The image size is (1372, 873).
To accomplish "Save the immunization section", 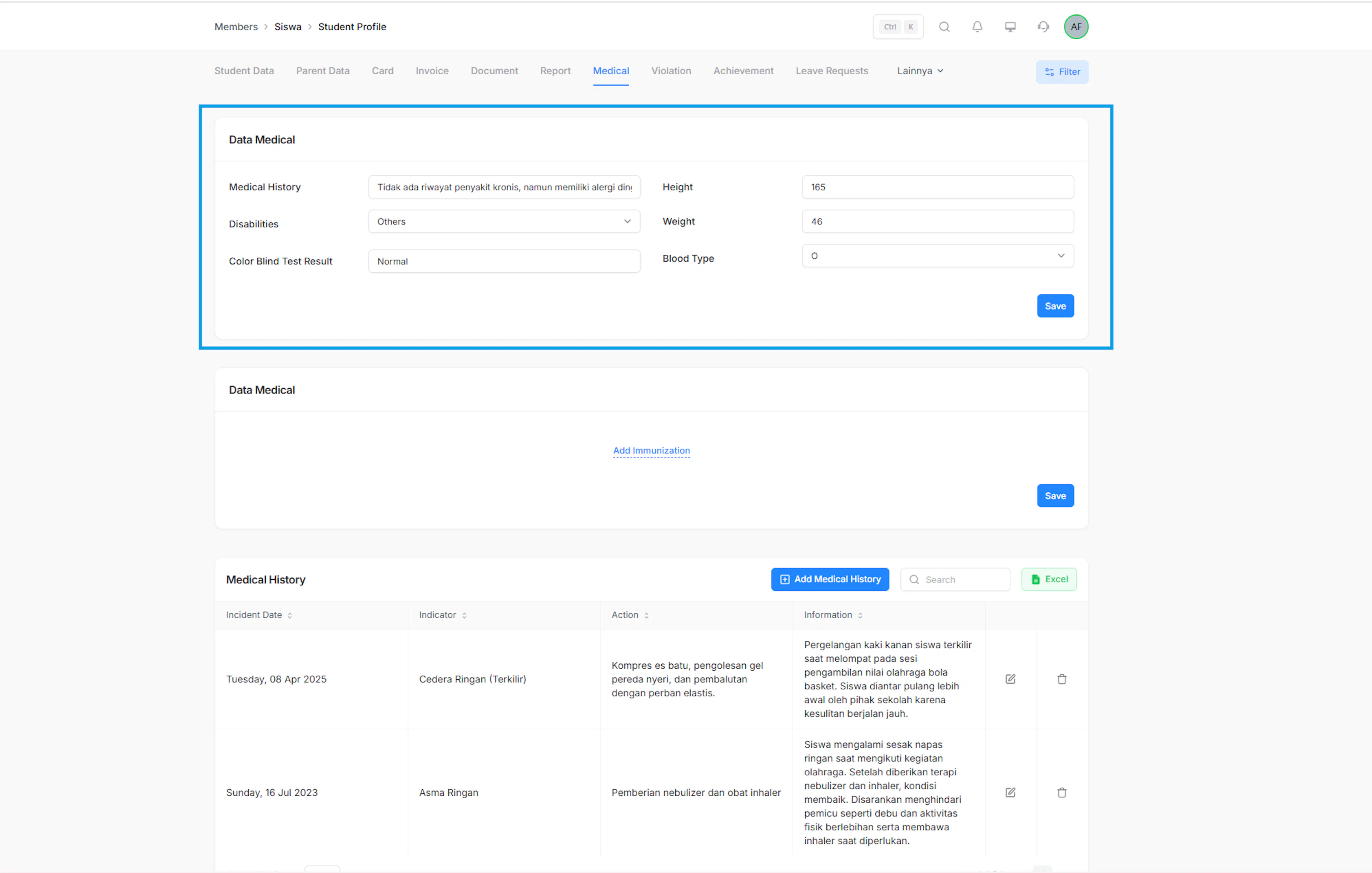I will [x=1055, y=496].
